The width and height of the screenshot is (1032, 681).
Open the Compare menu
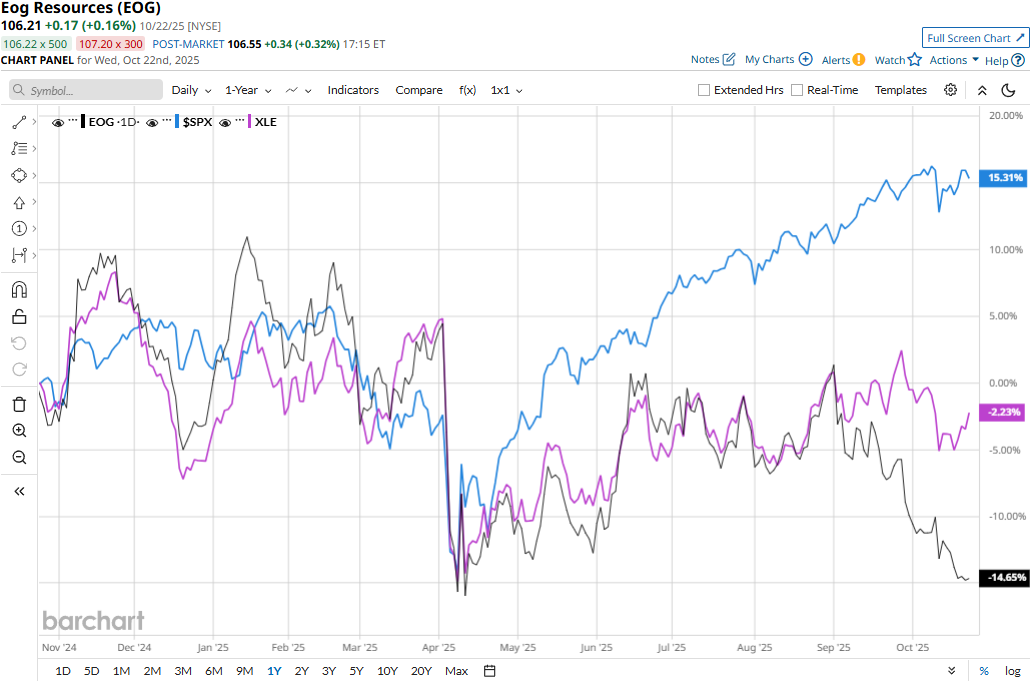[419, 90]
